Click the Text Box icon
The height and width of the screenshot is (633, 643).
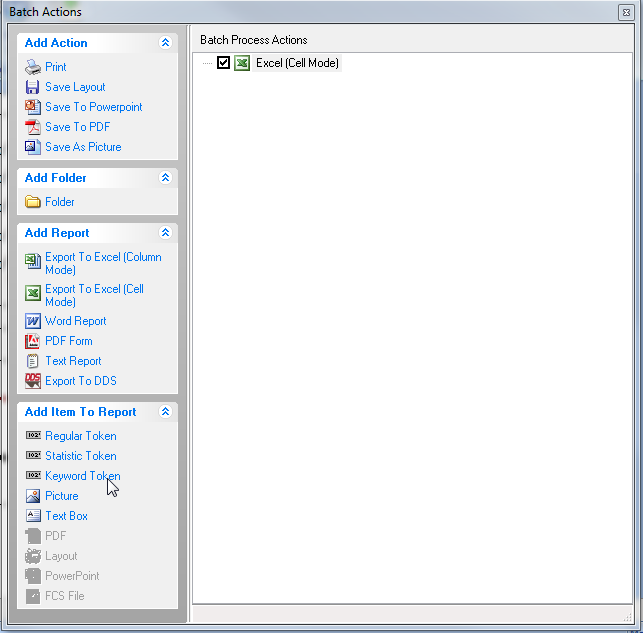(33, 515)
